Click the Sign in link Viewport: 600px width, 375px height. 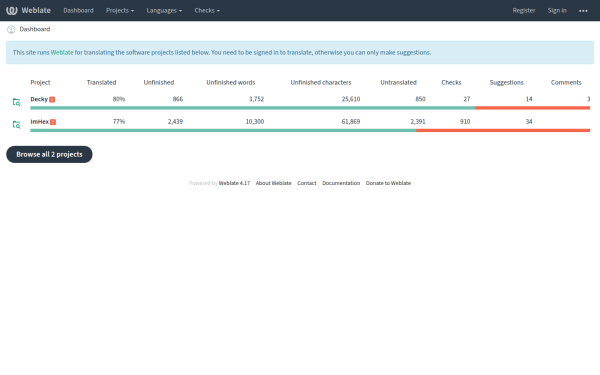pyautogui.click(x=557, y=10)
